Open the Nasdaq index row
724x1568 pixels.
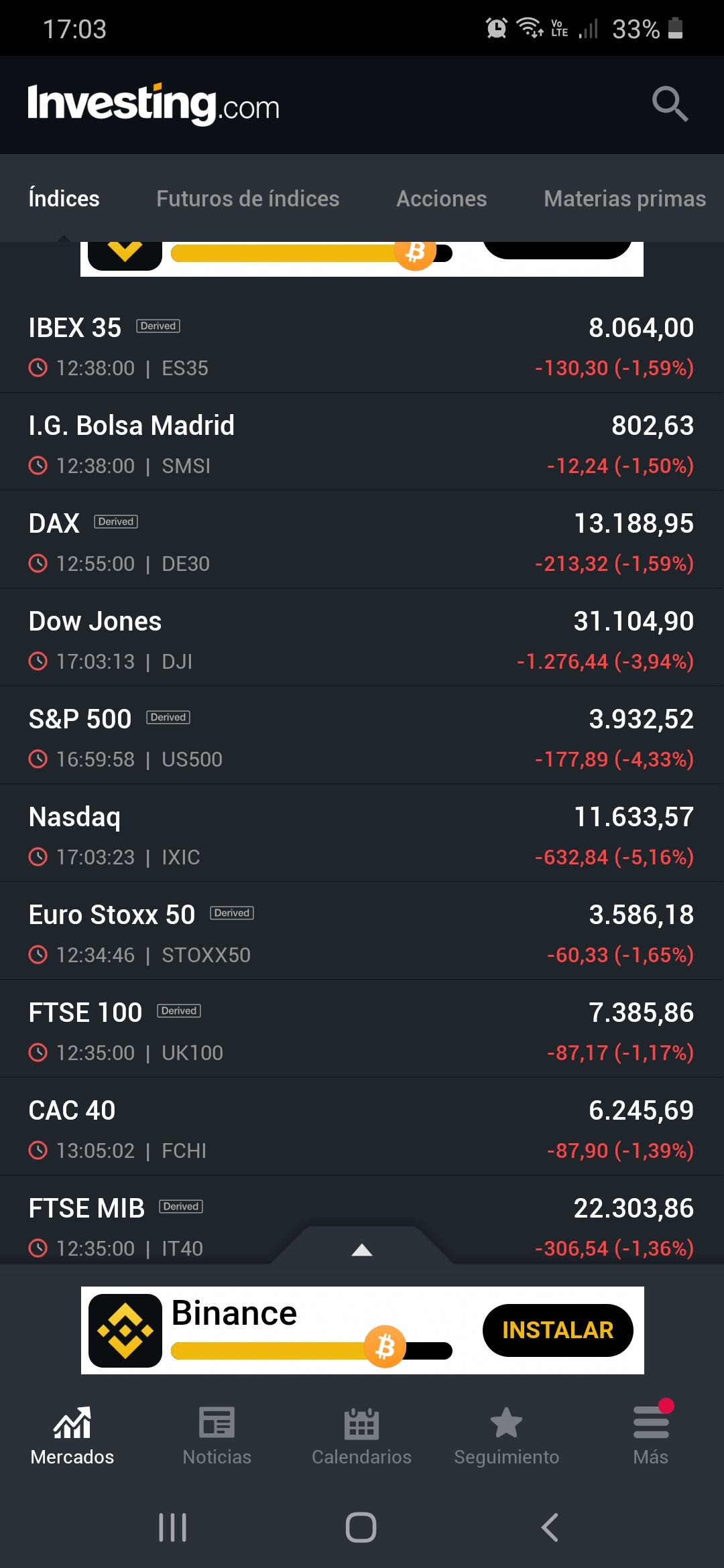[x=362, y=833]
